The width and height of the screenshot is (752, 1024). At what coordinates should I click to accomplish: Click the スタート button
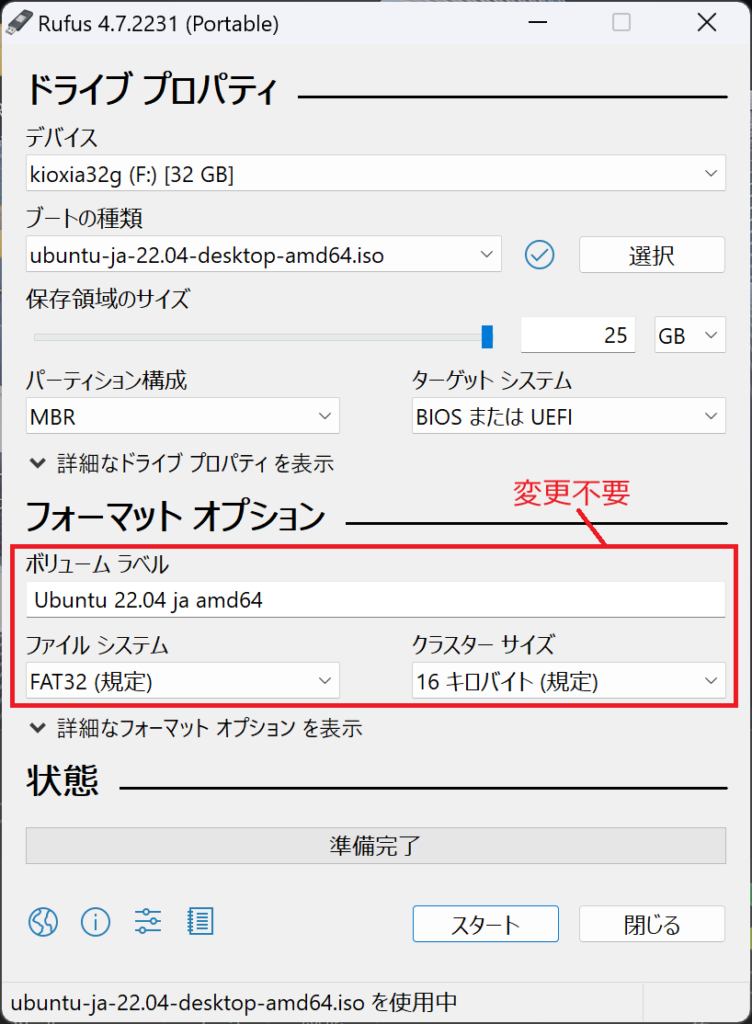pos(486,923)
